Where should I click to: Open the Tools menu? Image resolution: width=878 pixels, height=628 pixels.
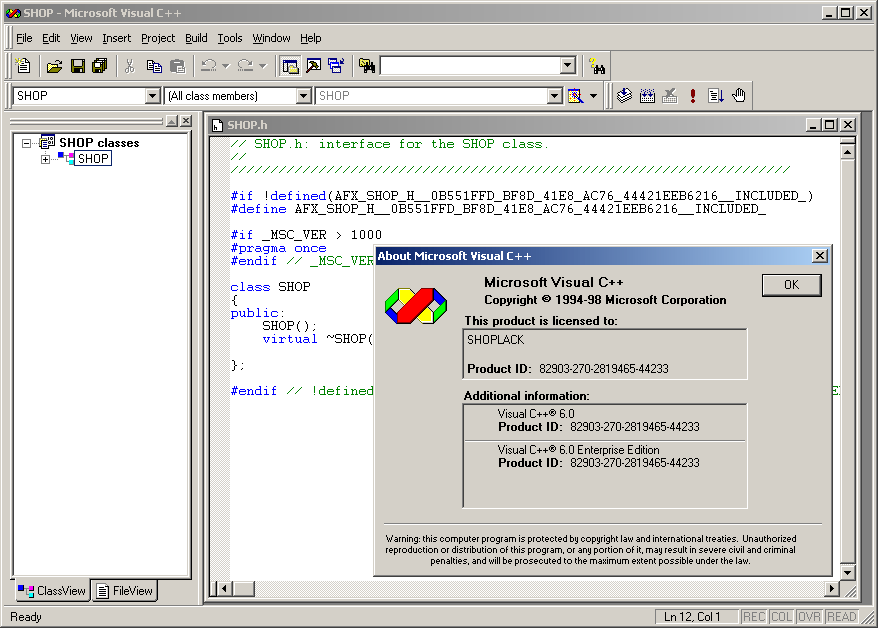coord(230,38)
